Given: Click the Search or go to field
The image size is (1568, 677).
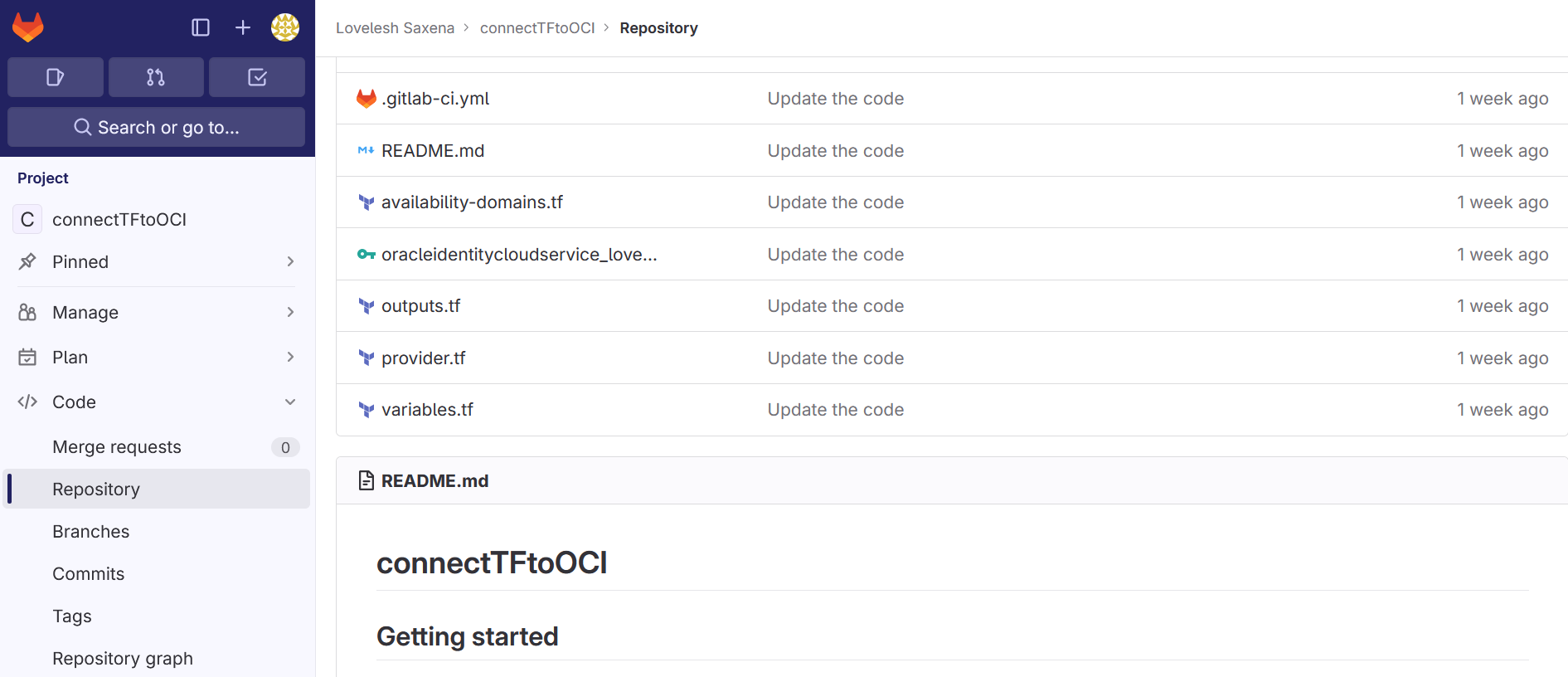Looking at the screenshot, I should click(156, 127).
